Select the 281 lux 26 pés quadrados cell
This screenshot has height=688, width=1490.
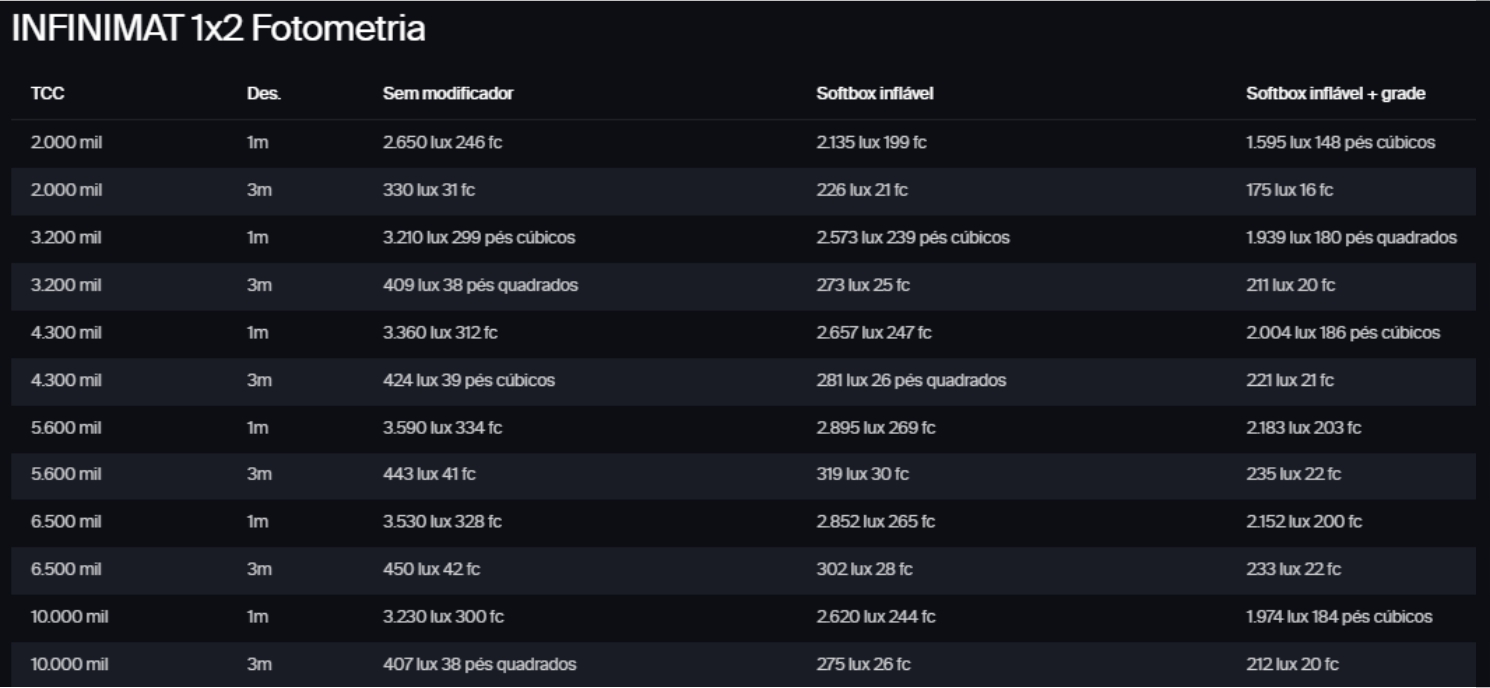(911, 380)
